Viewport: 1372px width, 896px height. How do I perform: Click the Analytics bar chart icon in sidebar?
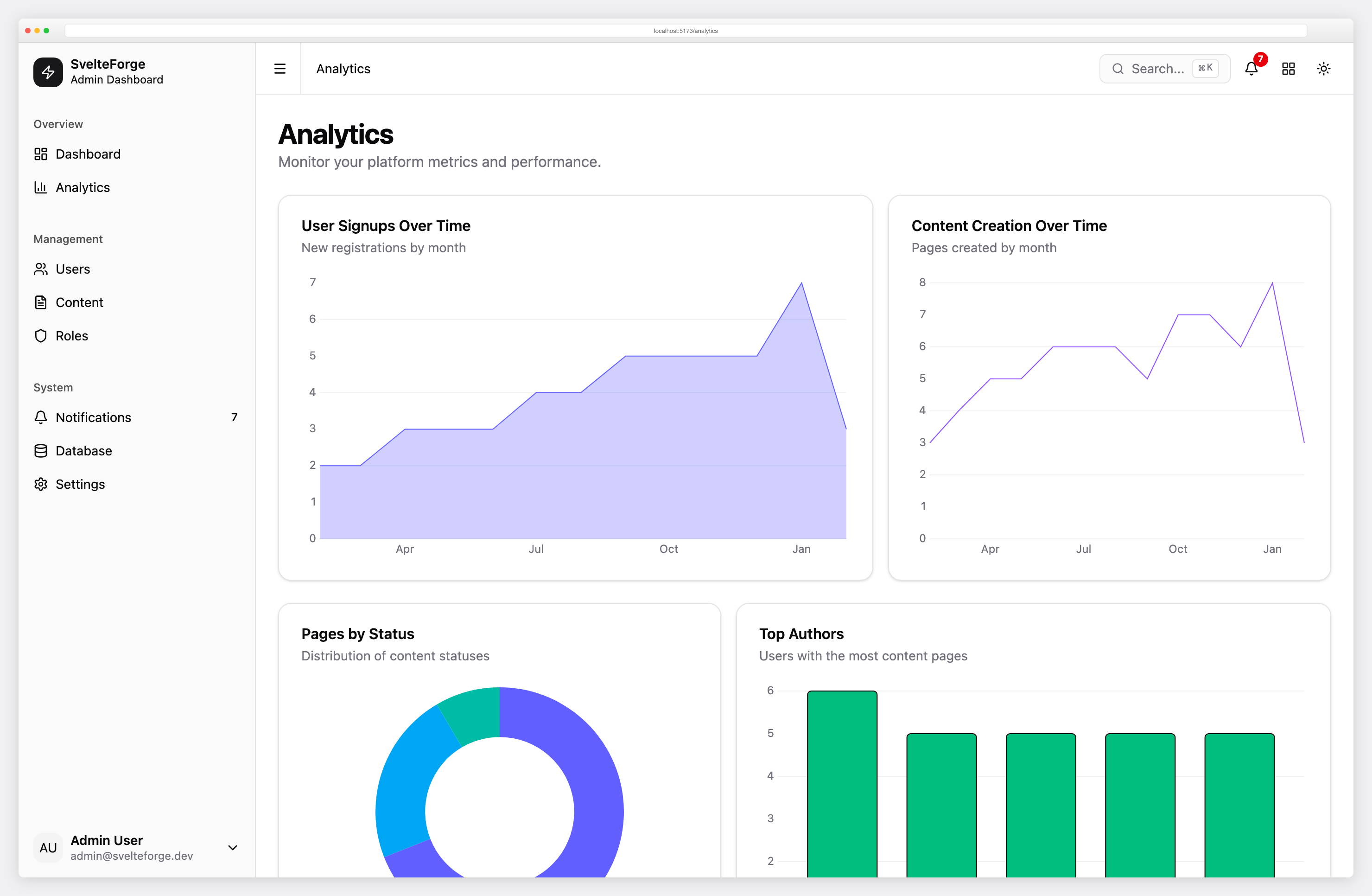coord(40,187)
